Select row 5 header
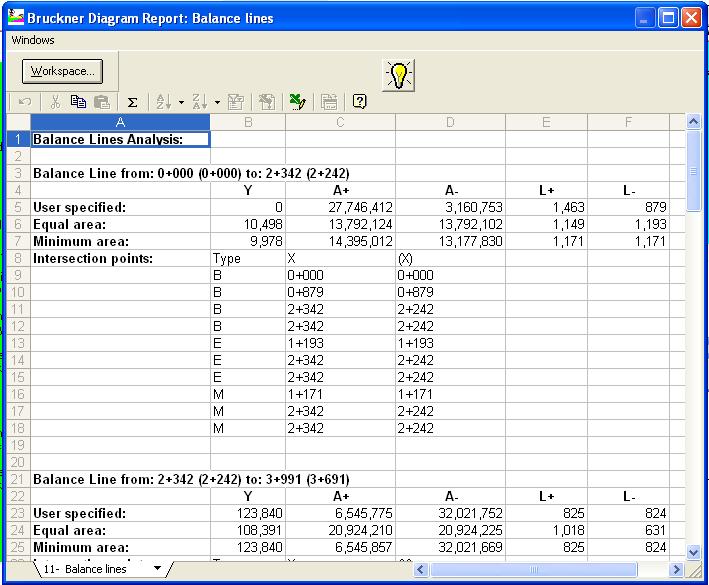The width and height of the screenshot is (709, 585). point(18,207)
